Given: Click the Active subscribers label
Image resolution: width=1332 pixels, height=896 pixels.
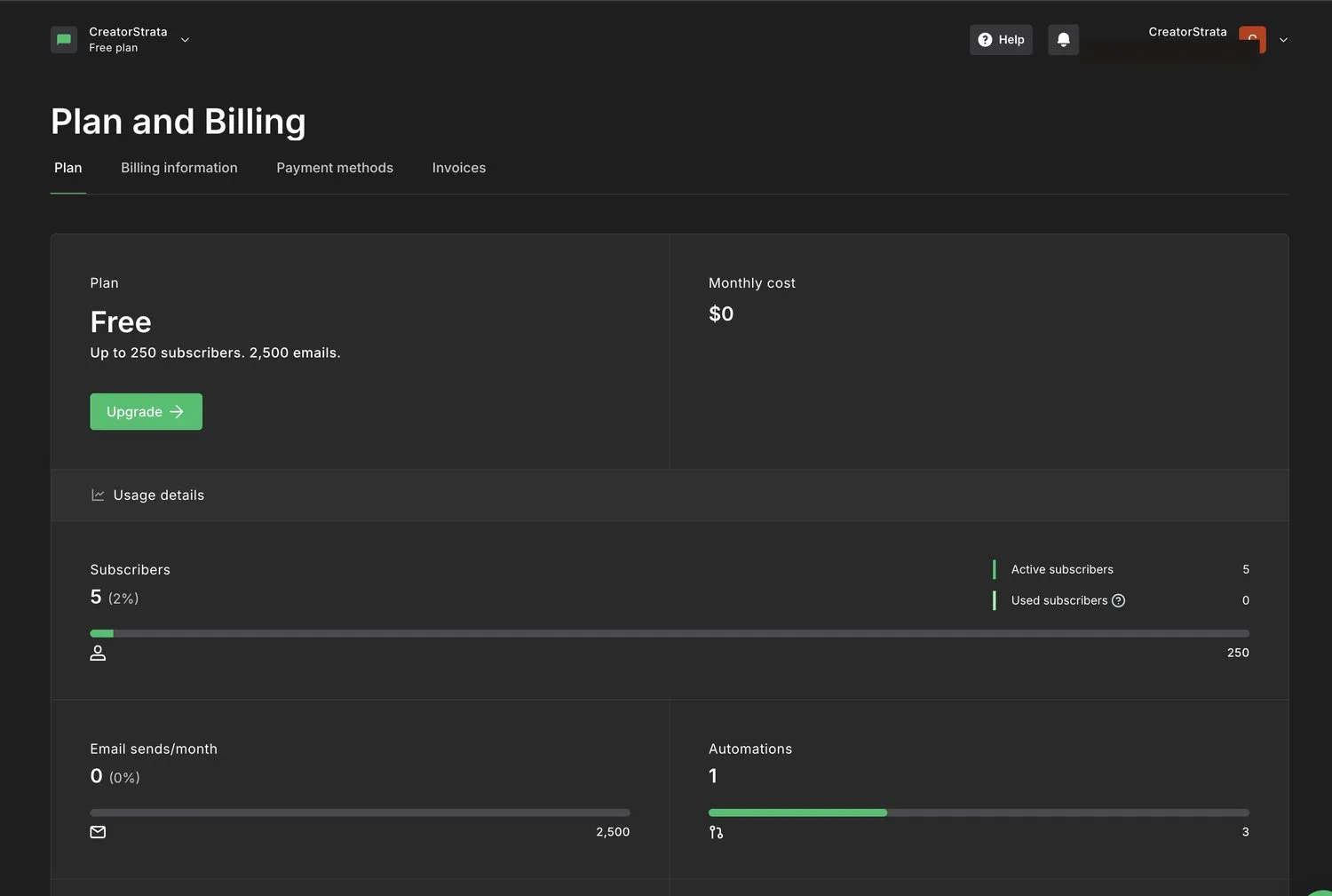Looking at the screenshot, I should pyautogui.click(x=1062, y=569).
